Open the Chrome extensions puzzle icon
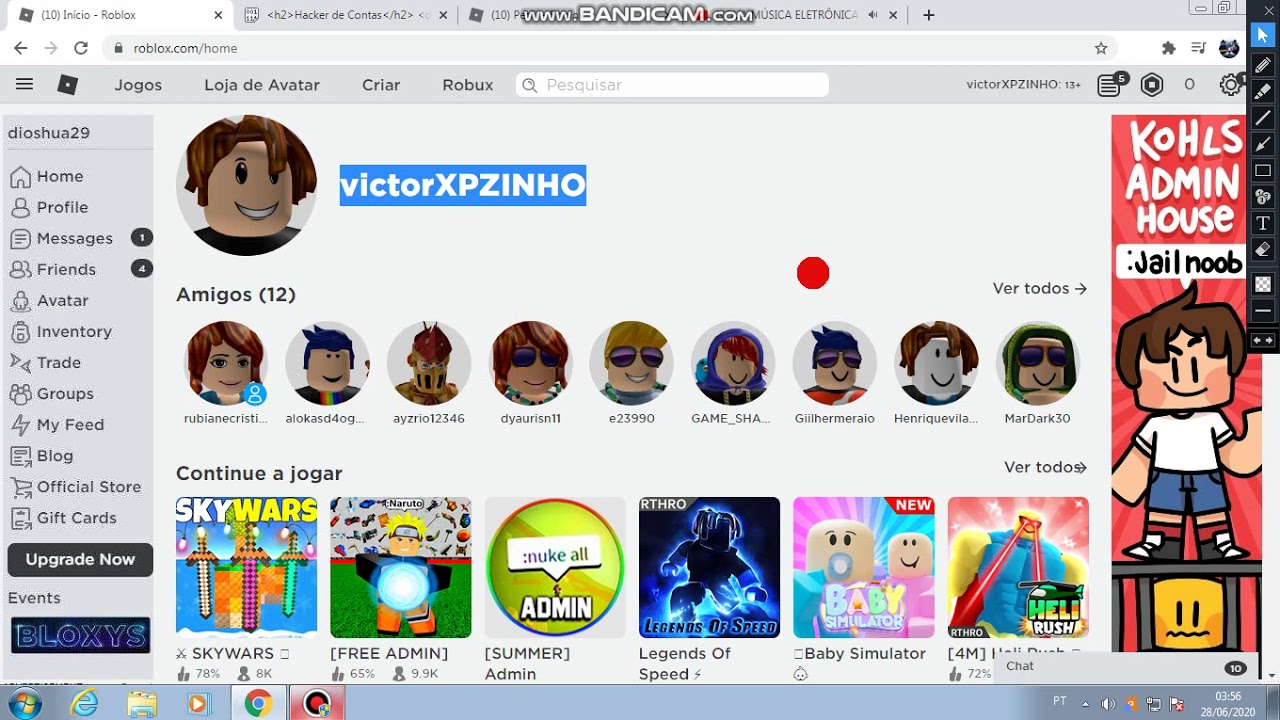This screenshot has height=720, width=1280. 1168,48
